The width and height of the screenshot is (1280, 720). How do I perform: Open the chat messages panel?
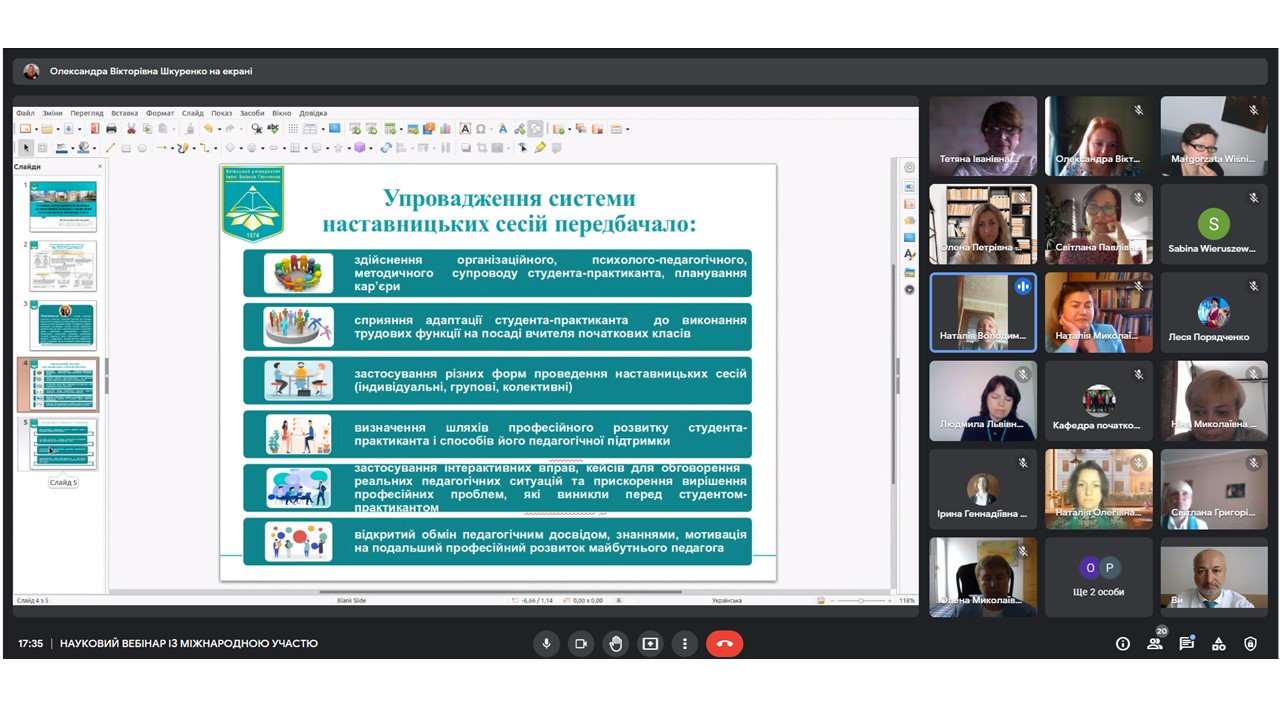coord(1187,644)
